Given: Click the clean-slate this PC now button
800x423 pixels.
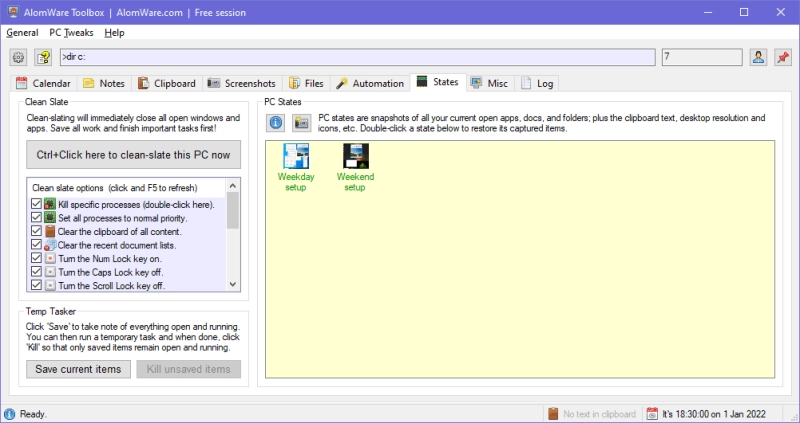Looking at the screenshot, I should point(133,155).
